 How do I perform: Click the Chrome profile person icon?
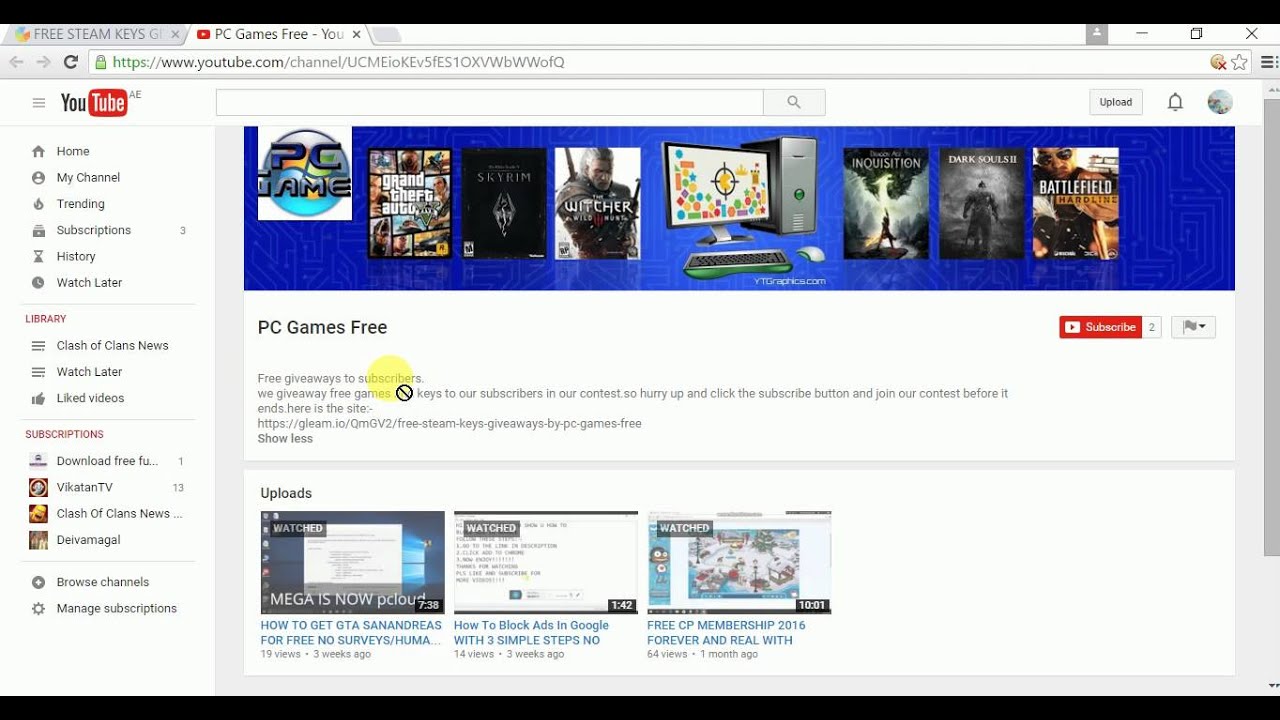coord(1097,33)
